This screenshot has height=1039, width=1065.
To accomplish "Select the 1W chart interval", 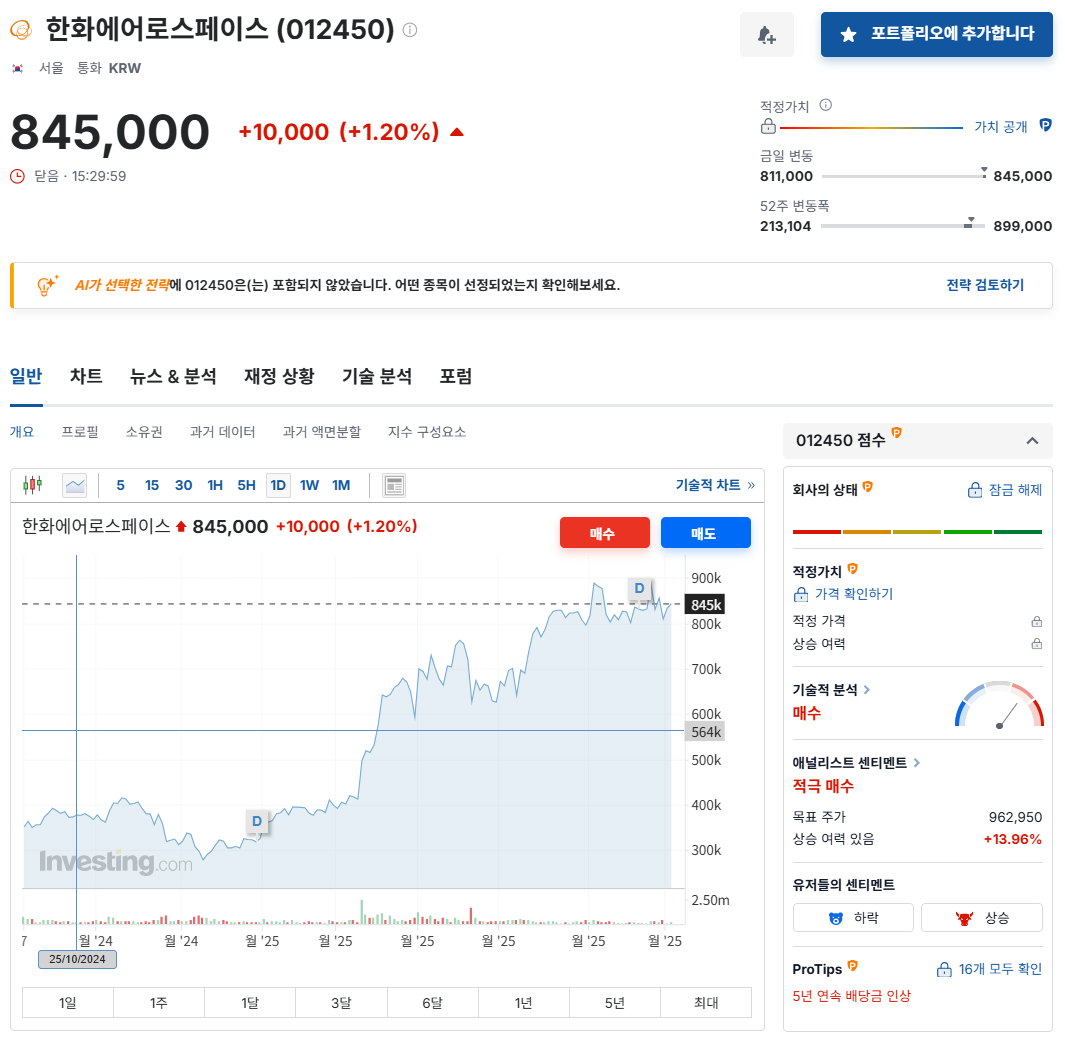I will (x=309, y=485).
